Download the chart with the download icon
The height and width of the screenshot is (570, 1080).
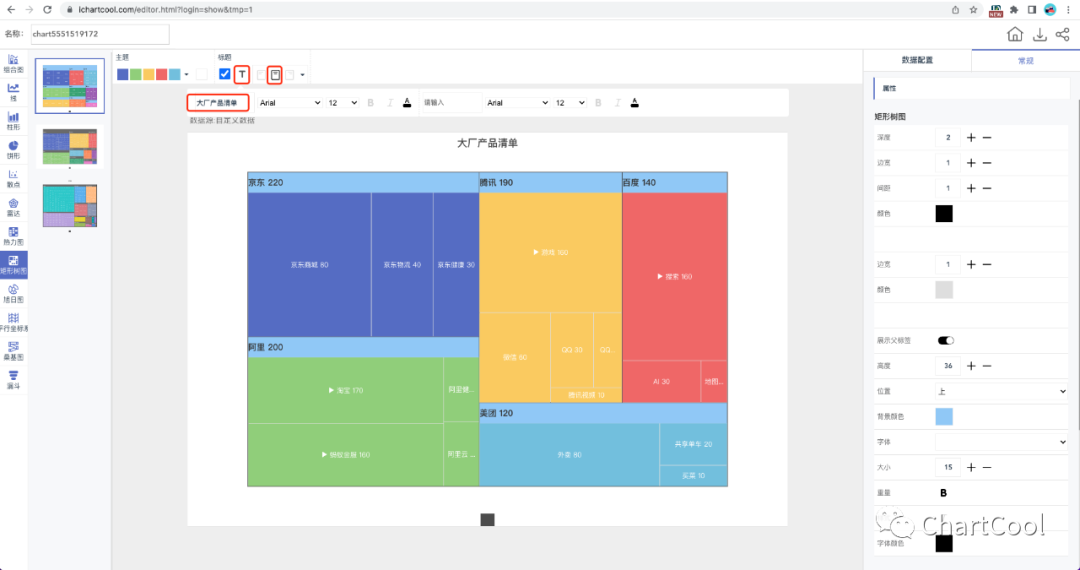click(1039, 34)
